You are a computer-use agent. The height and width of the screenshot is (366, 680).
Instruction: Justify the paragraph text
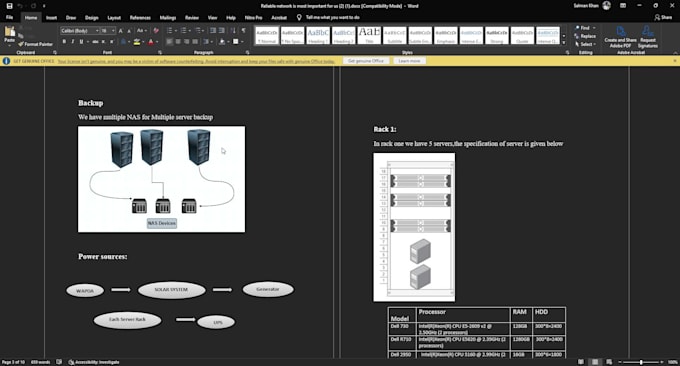point(195,42)
